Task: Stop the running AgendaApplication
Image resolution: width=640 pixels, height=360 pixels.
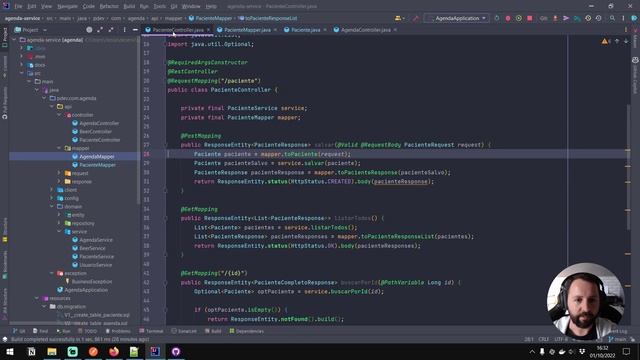Action: [530, 18]
